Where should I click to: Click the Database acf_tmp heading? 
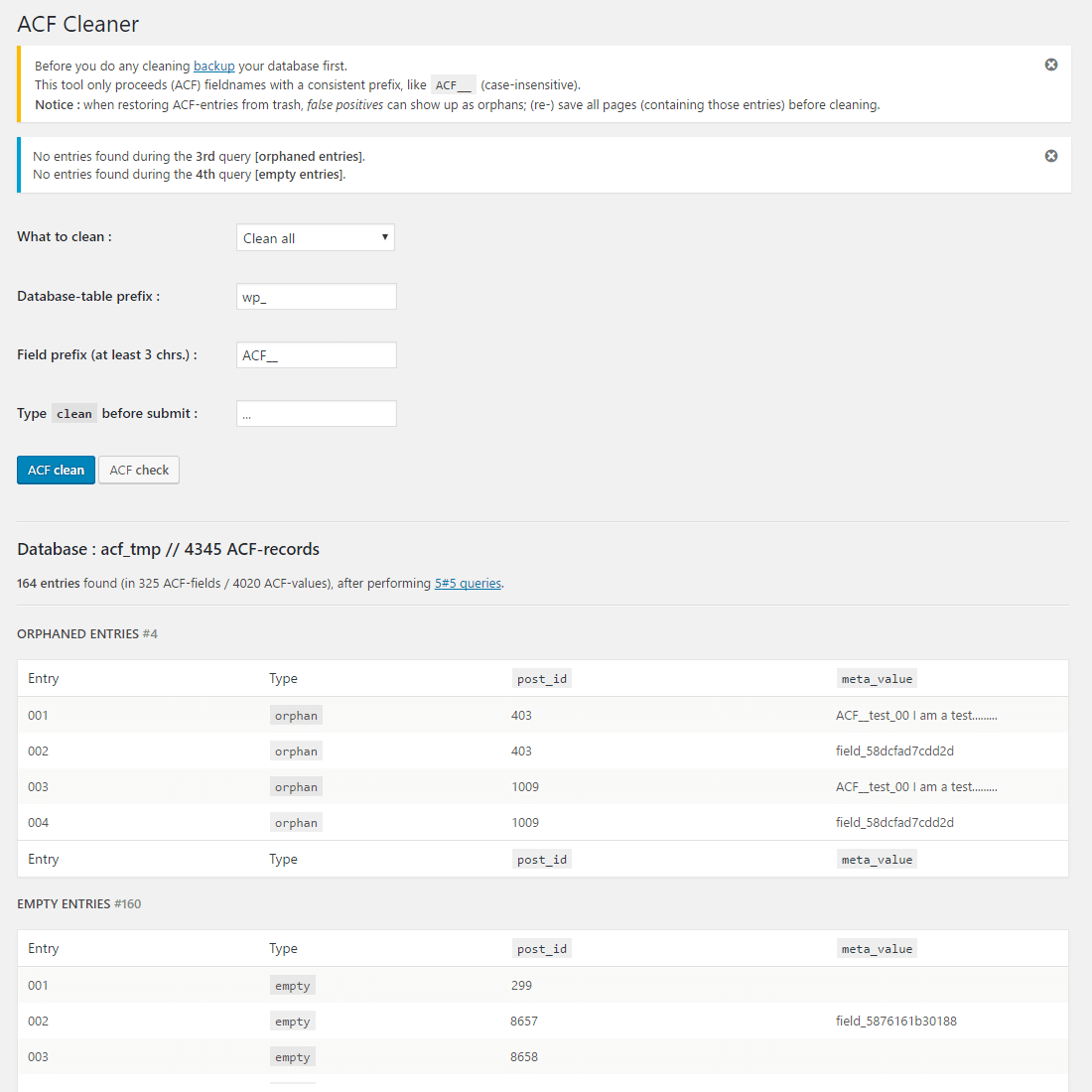click(x=168, y=550)
